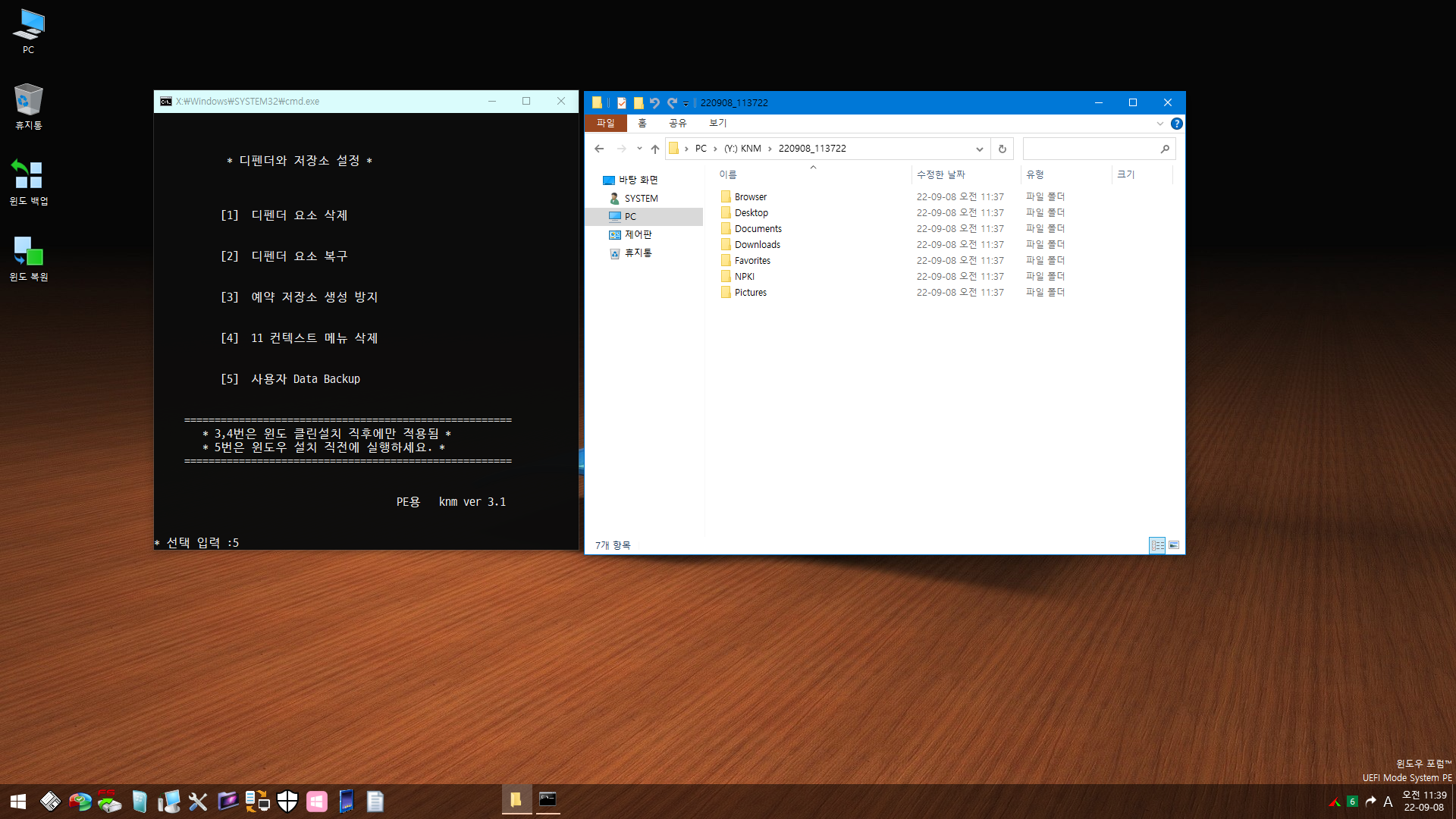Open the PC desktop icon
Screen dimensions: 1456x819
click(x=28, y=32)
